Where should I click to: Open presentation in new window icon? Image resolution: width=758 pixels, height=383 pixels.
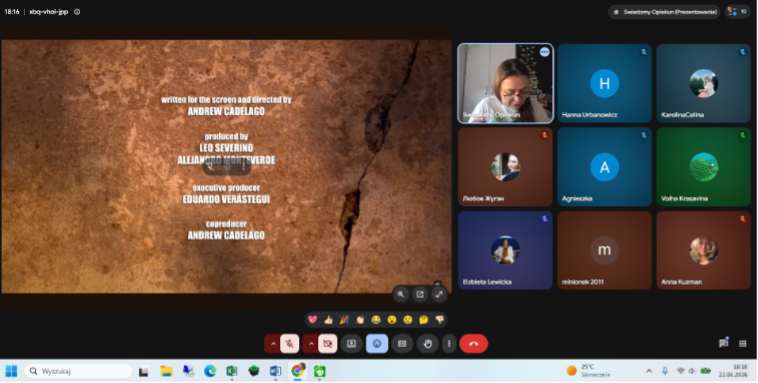point(420,294)
